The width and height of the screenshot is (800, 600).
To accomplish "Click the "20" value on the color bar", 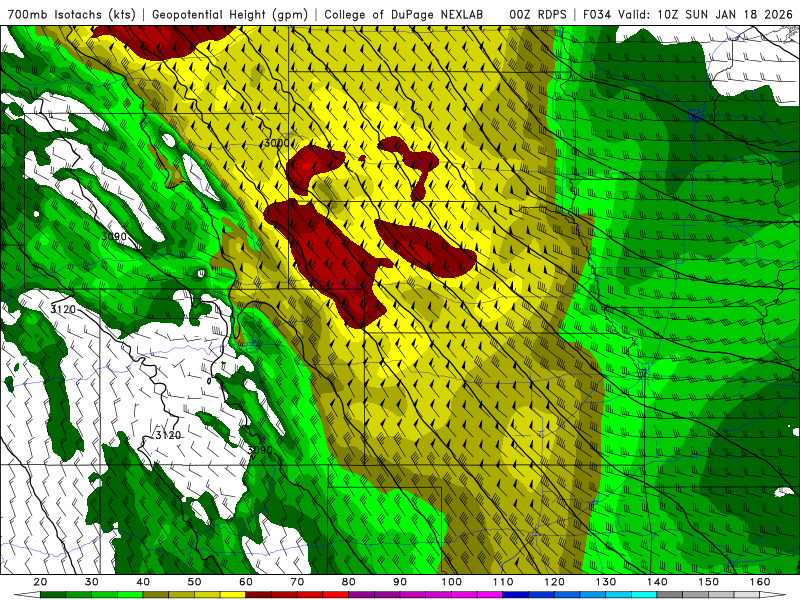I will pos(40,582).
